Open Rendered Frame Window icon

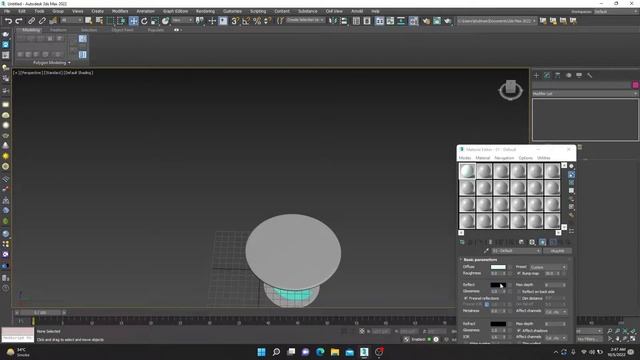click(x=437, y=21)
